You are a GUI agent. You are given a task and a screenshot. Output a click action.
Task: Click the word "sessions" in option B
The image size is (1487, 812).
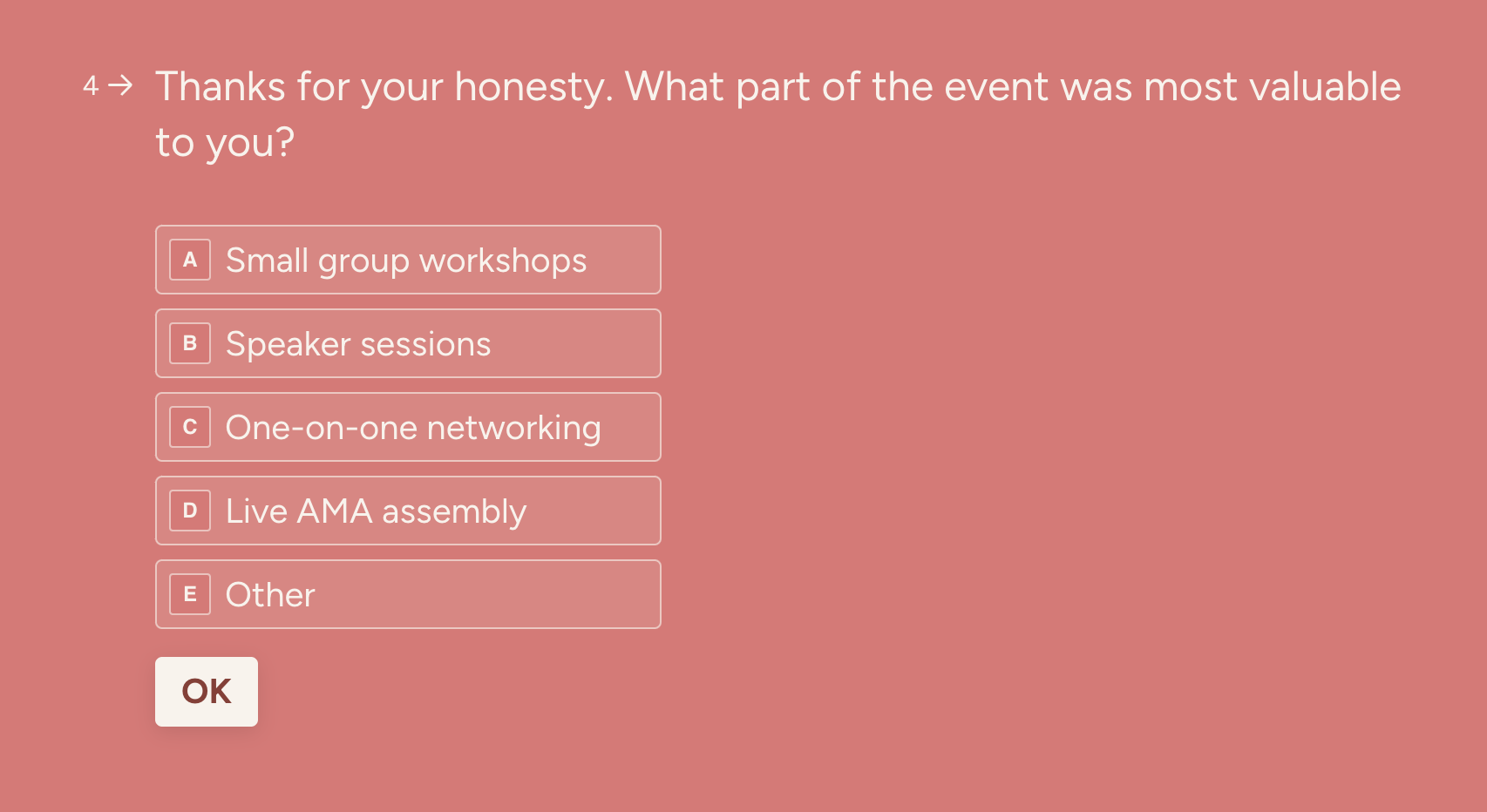(x=425, y=344)
